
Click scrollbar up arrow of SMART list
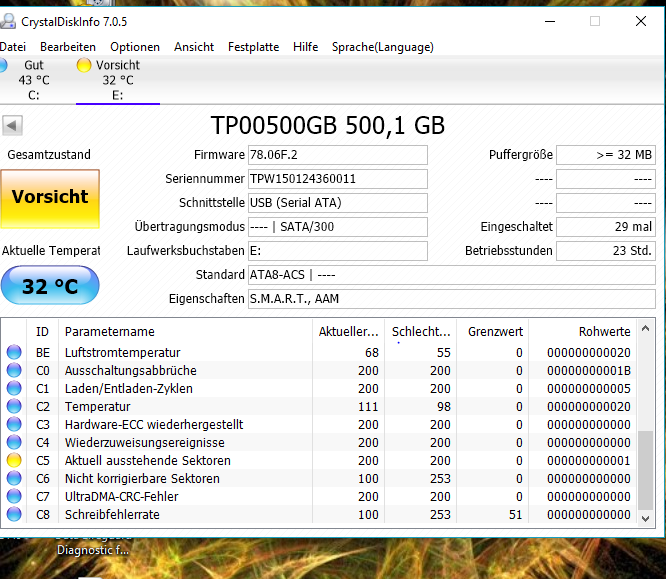click(646, 328)
